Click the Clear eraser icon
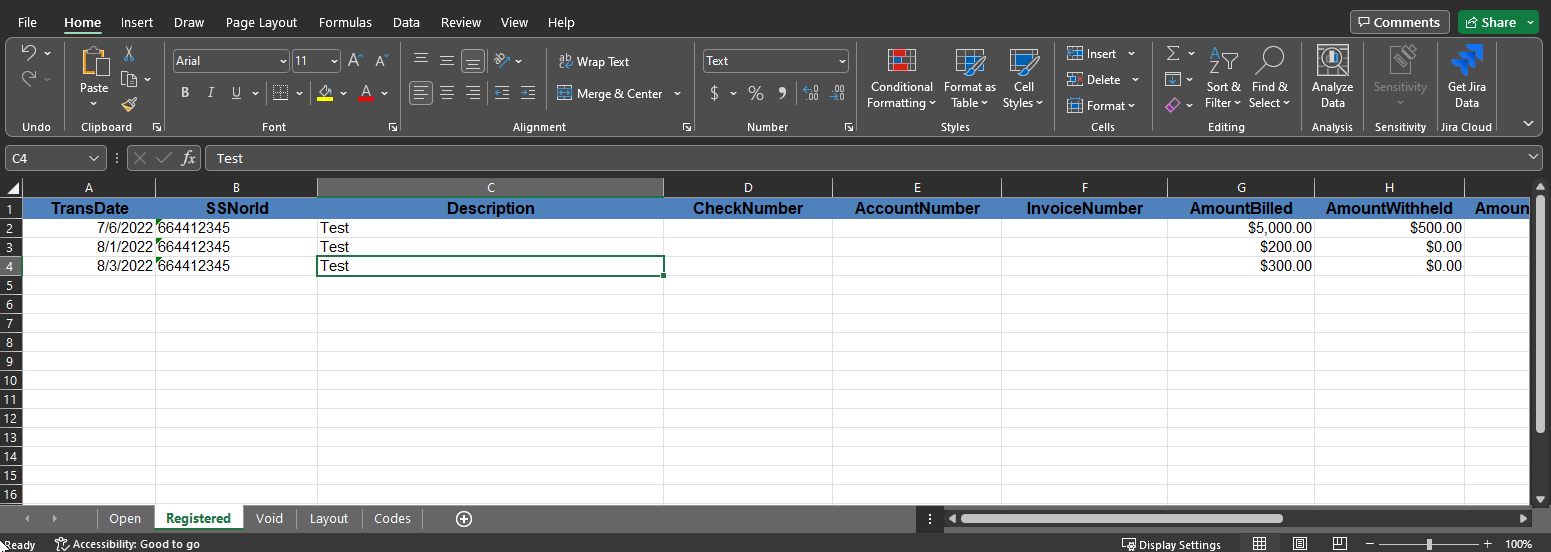Viewport: 1551px width, 552px height. [1173, 104]
